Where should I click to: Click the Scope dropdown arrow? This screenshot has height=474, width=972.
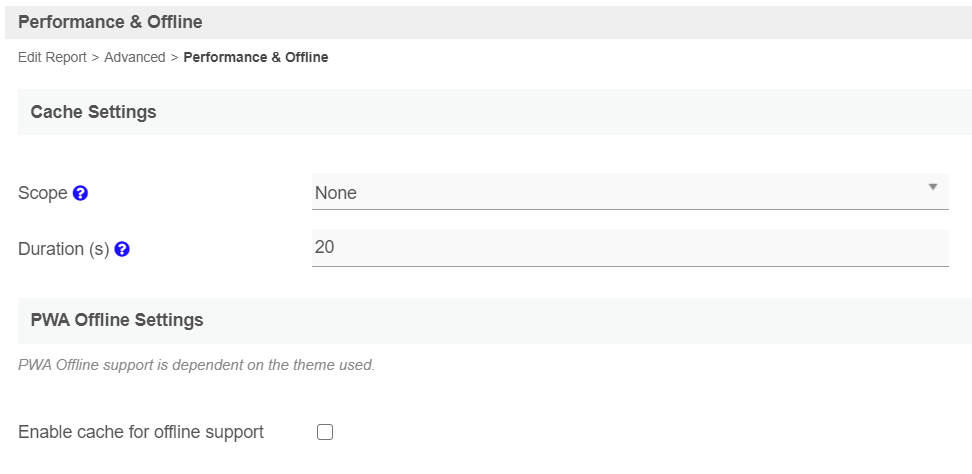click(932, 187)
